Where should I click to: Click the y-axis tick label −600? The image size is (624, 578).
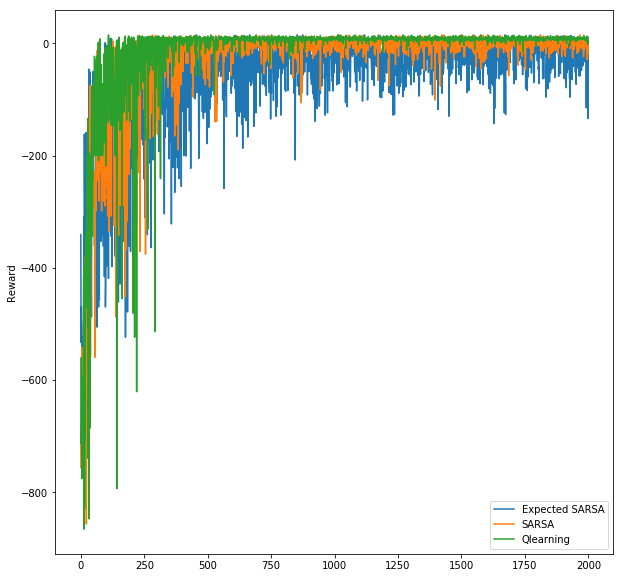coord(34,381)
